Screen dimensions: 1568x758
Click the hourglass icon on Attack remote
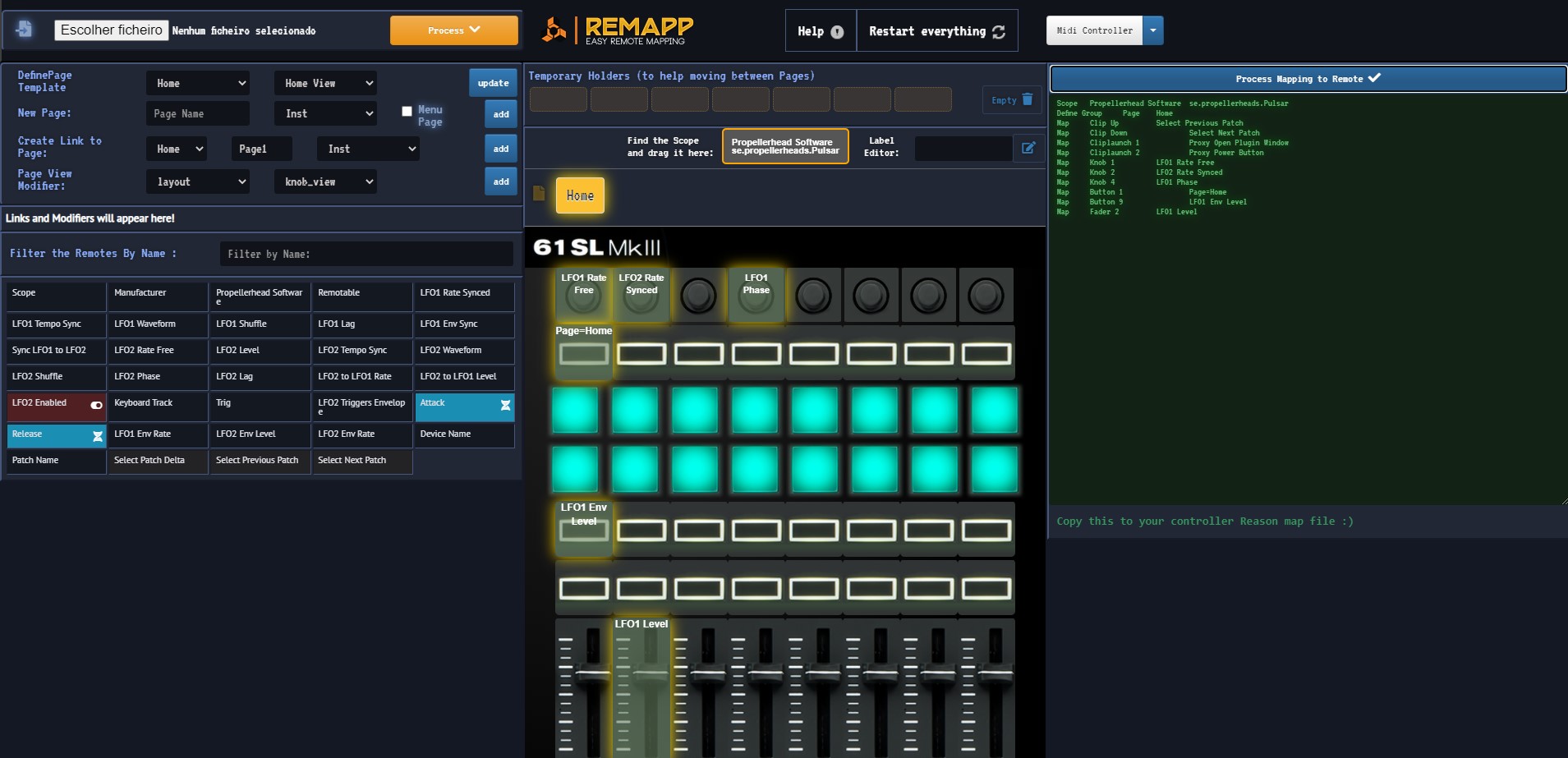(505, 405)
